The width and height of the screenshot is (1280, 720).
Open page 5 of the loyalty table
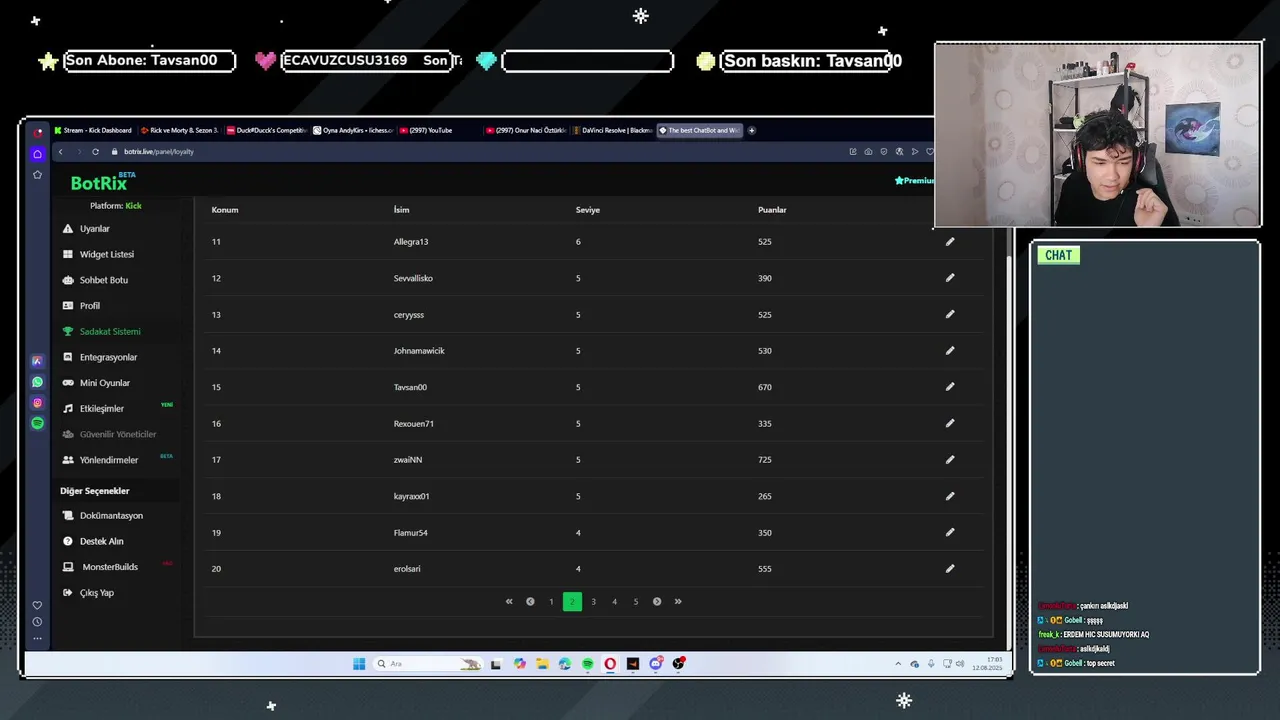[x=635, y=601]
